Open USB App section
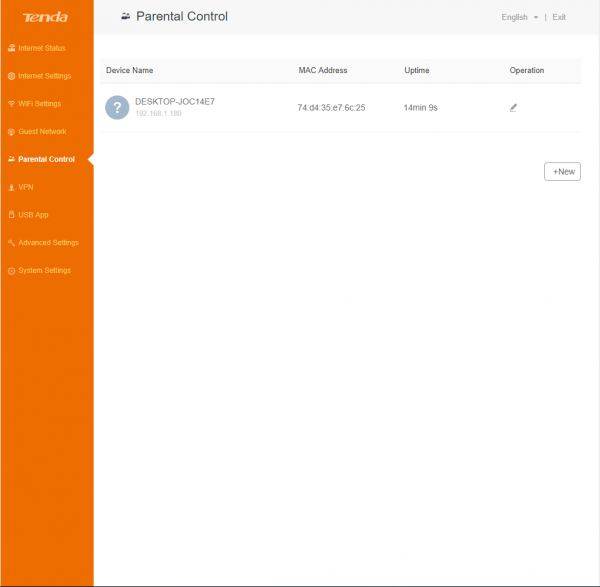 tap(33, 215)
